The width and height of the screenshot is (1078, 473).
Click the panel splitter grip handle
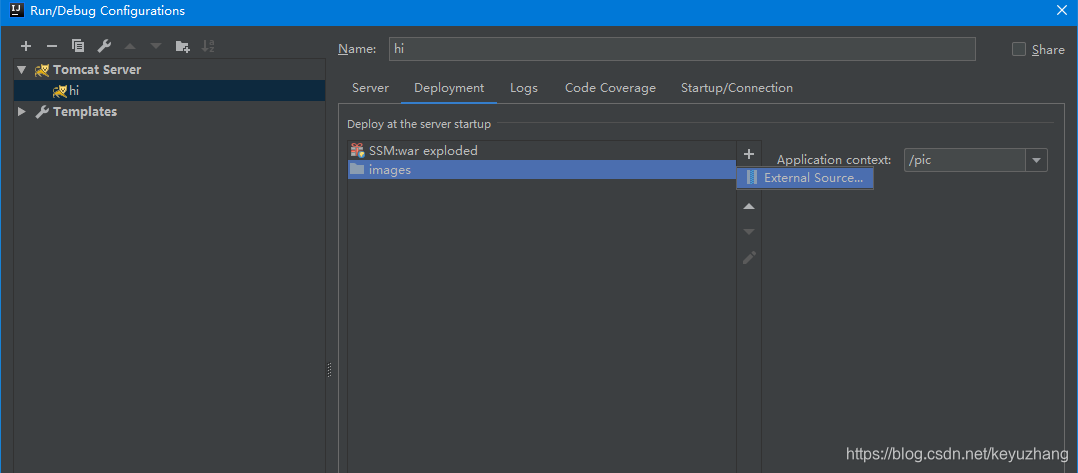pos(329,370)
